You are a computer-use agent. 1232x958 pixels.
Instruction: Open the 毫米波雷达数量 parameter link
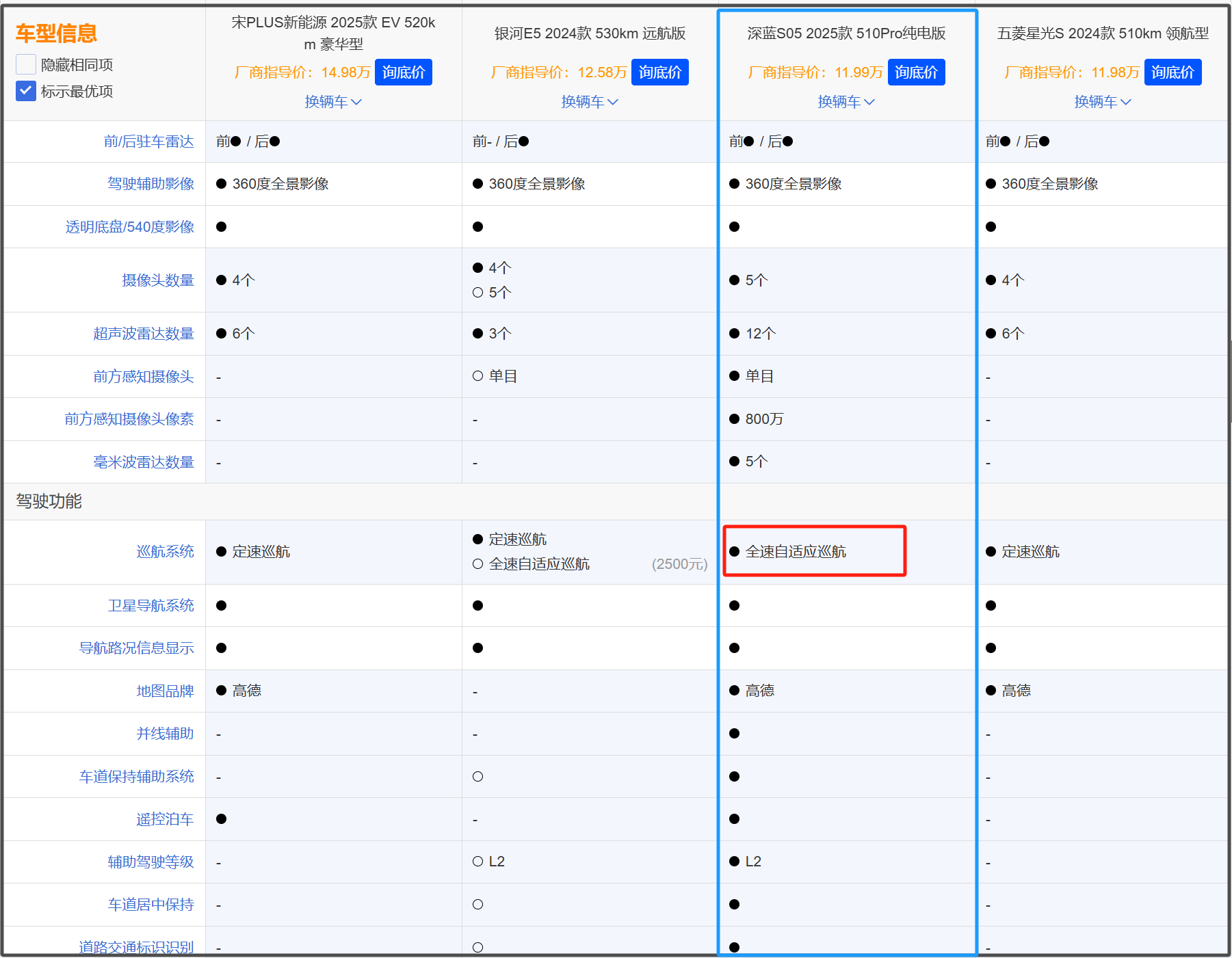144,462
